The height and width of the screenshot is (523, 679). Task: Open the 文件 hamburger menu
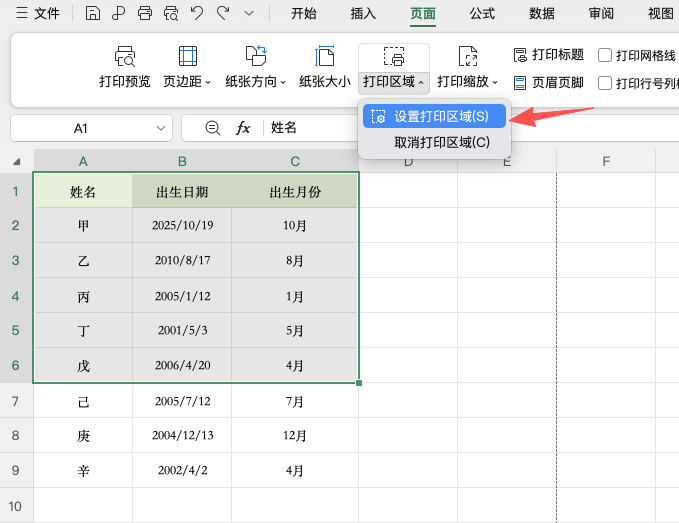click(x=38, y=13)
